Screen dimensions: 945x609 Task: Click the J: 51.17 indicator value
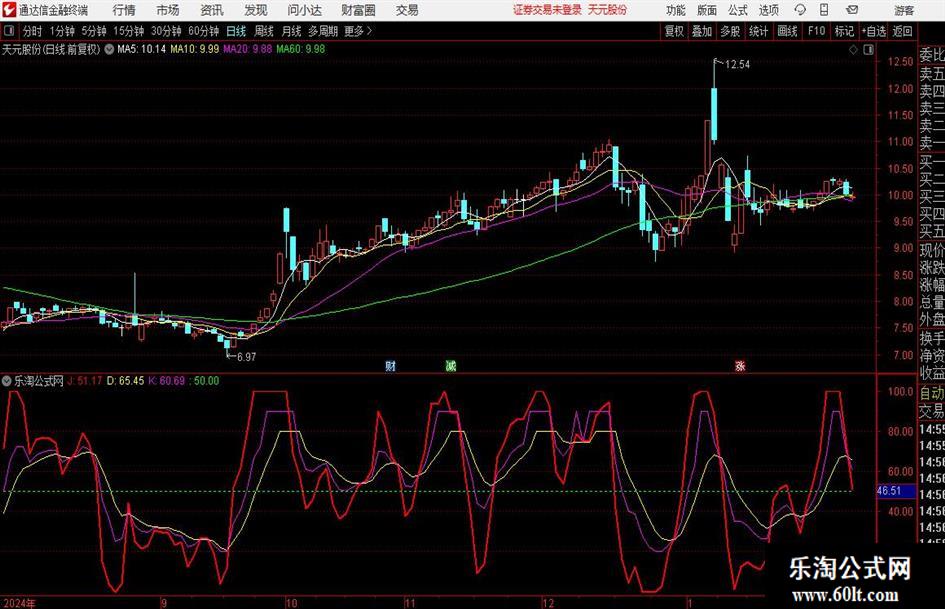pyautogui.click(x=84, y=381)
